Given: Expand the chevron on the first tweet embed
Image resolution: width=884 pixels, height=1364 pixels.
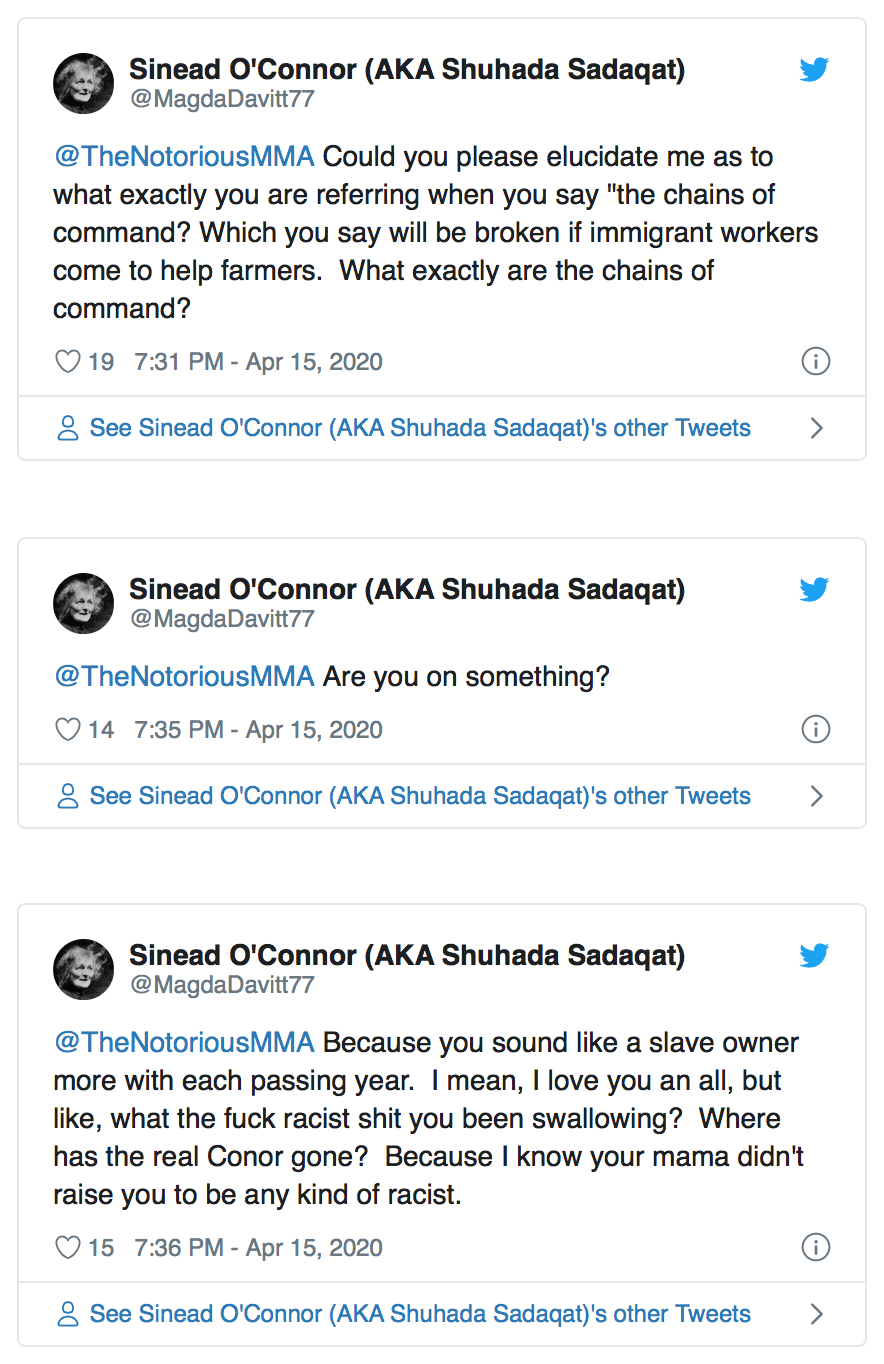Looking at the screenshot, I should 817,427.
